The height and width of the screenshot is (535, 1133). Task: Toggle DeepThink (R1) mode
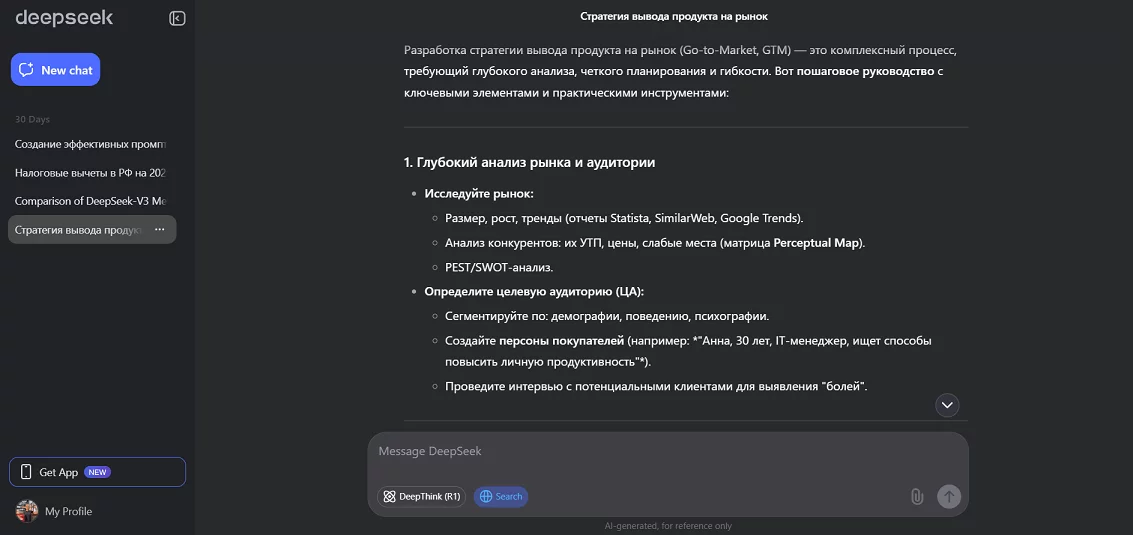tap(421, 497)
